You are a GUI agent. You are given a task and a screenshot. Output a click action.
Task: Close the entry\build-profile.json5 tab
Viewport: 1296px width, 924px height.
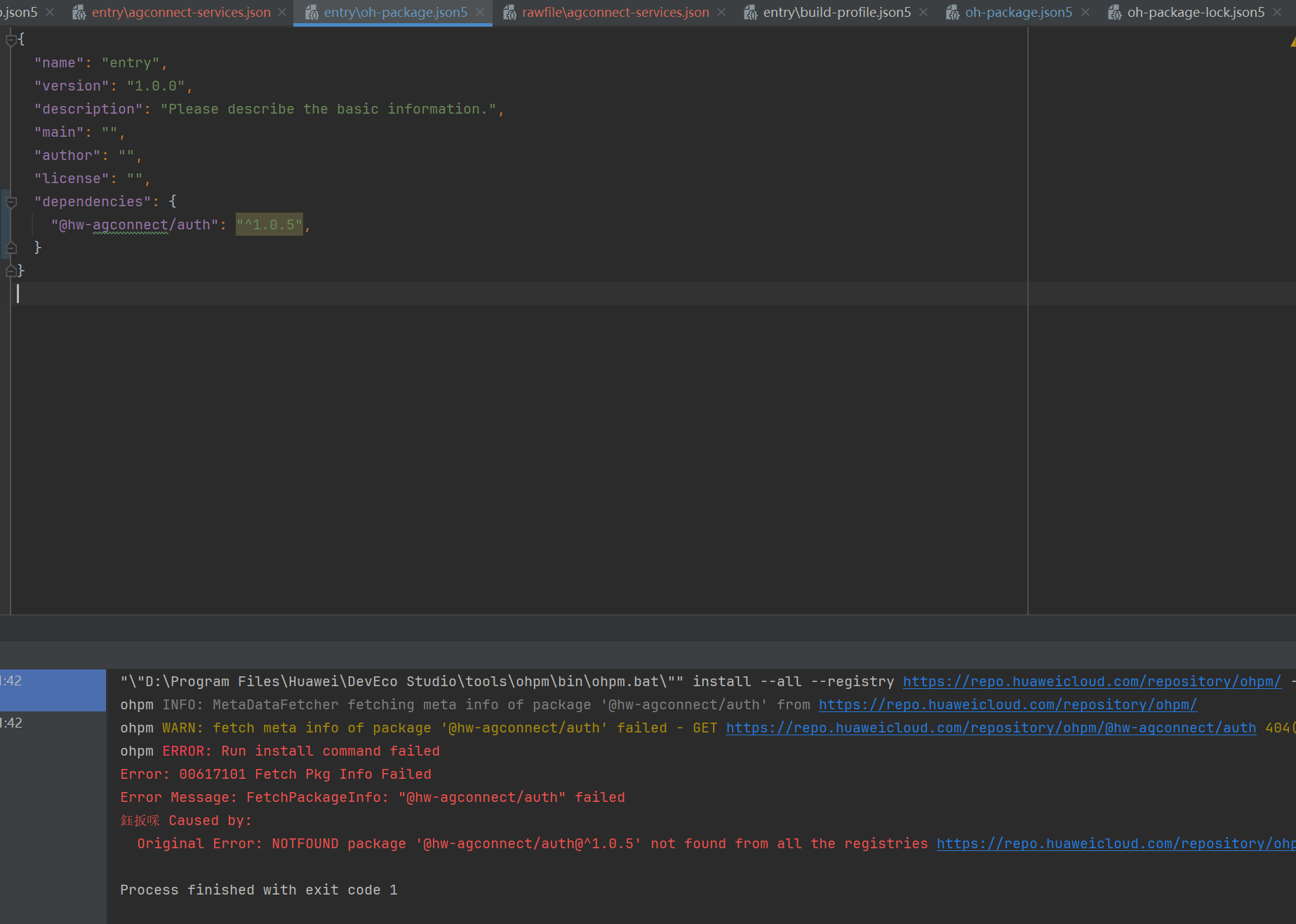(x=923, y=13)
